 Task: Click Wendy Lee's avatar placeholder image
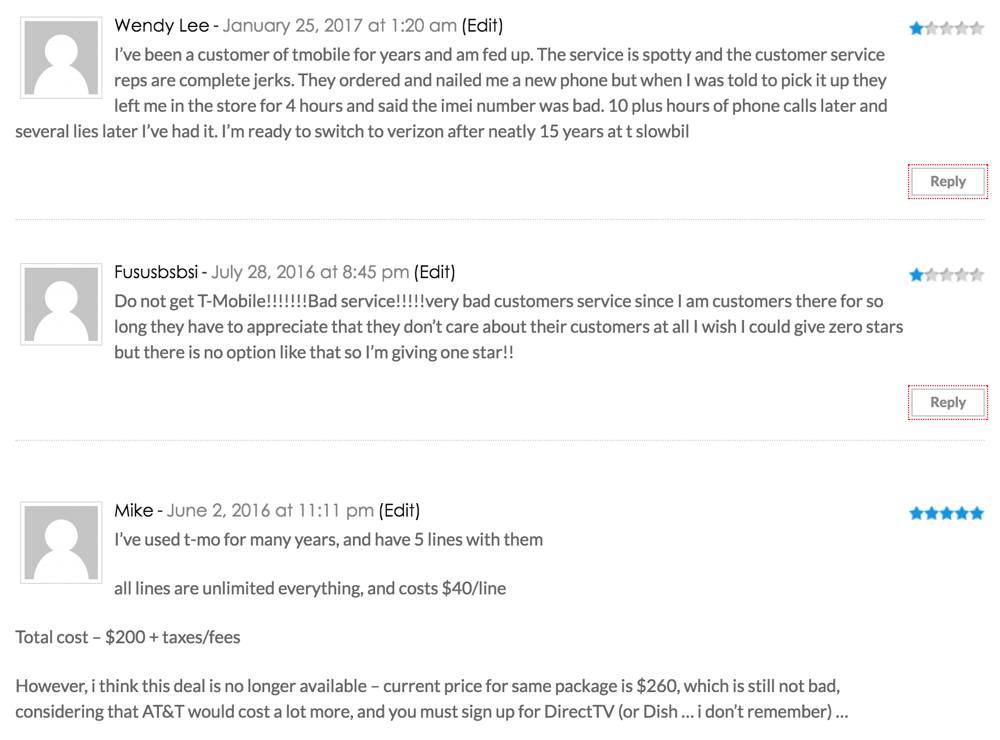[x=61, y=58]
